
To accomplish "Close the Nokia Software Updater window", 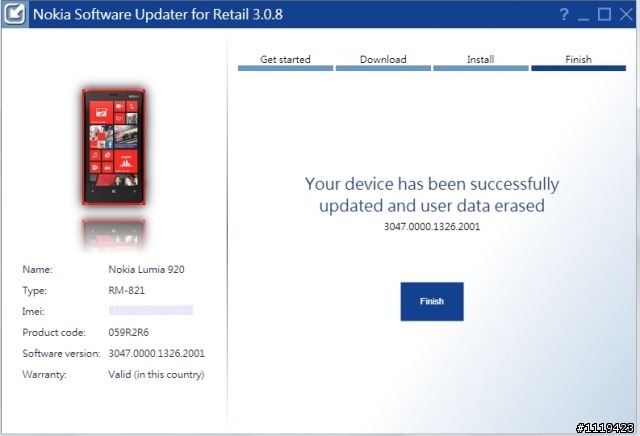I will pos(626,14).
